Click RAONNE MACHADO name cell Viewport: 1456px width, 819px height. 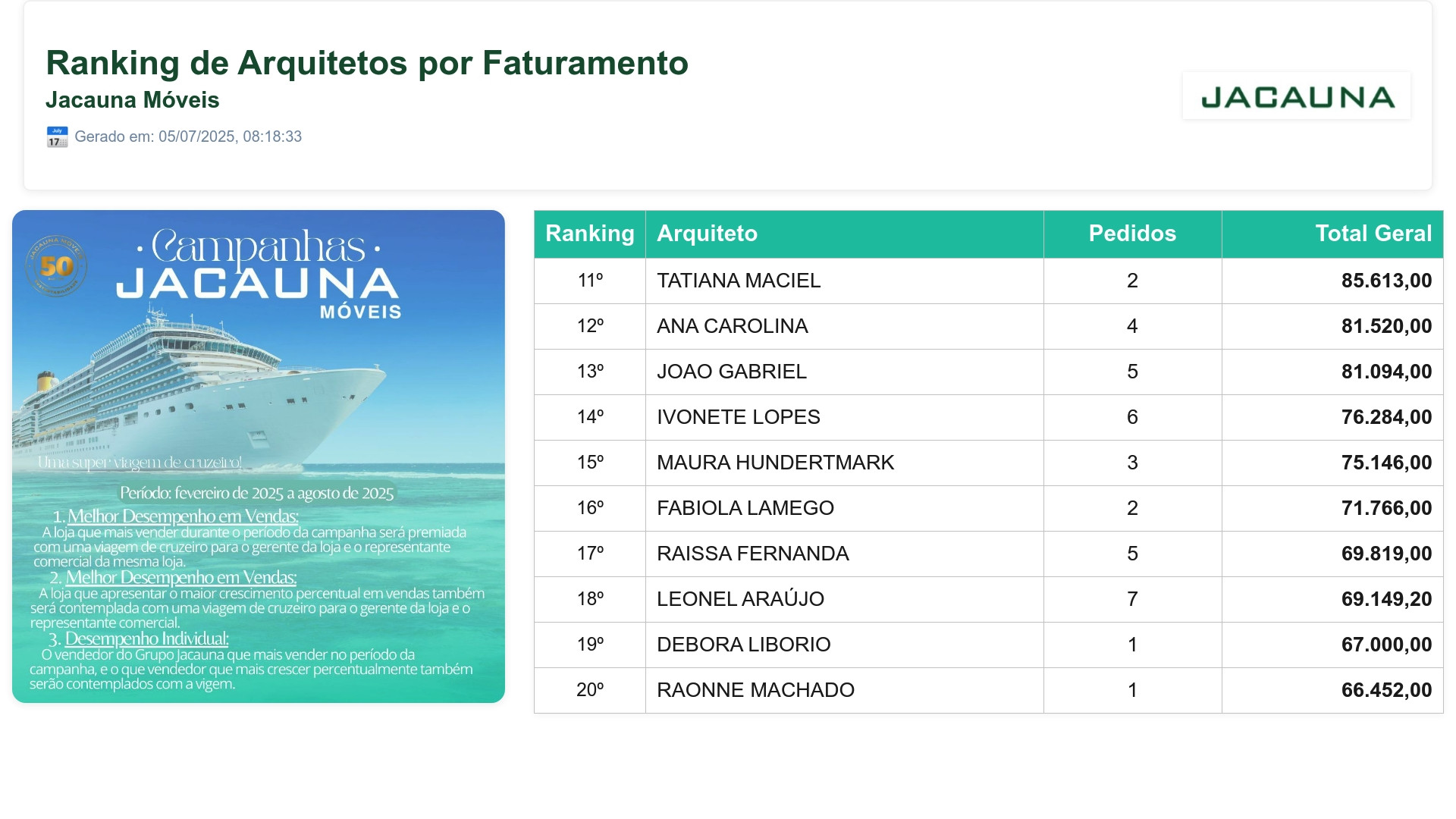(x=845, y=690)
